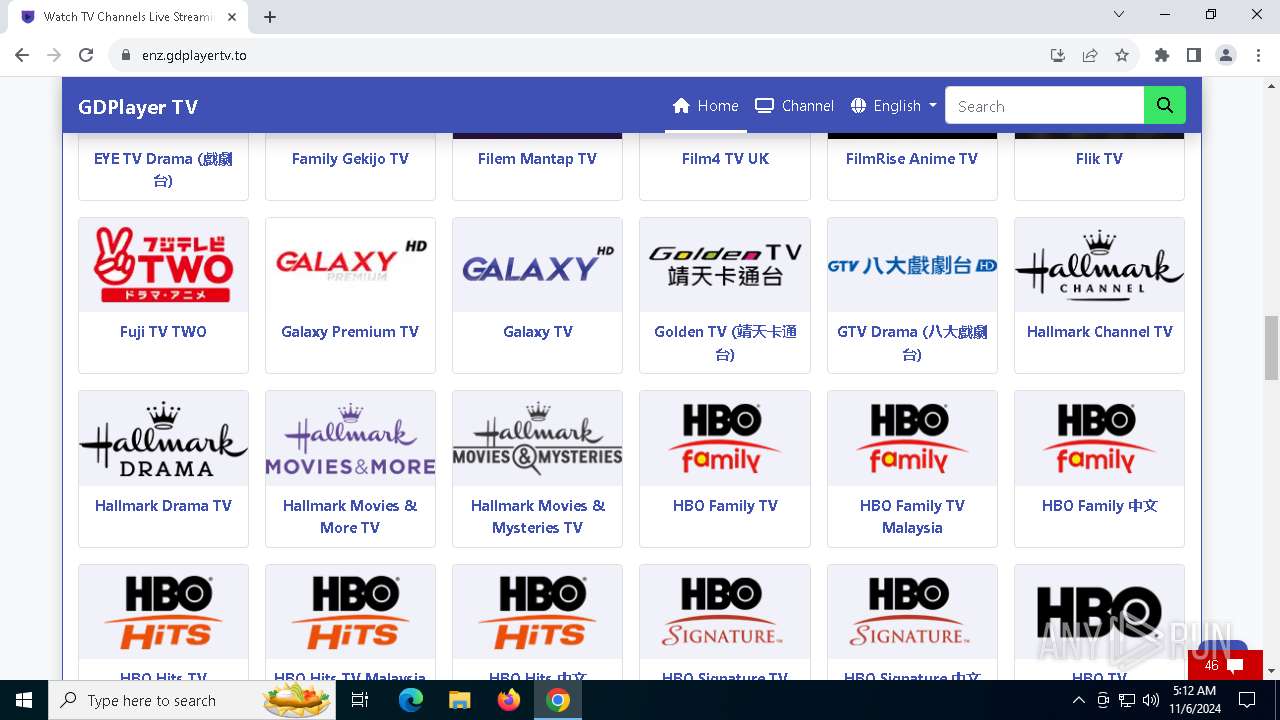This screenshot has width=1280, height=720.
Task: Open the Extensions puzzle icon
Action: [x=1161, y=55]
